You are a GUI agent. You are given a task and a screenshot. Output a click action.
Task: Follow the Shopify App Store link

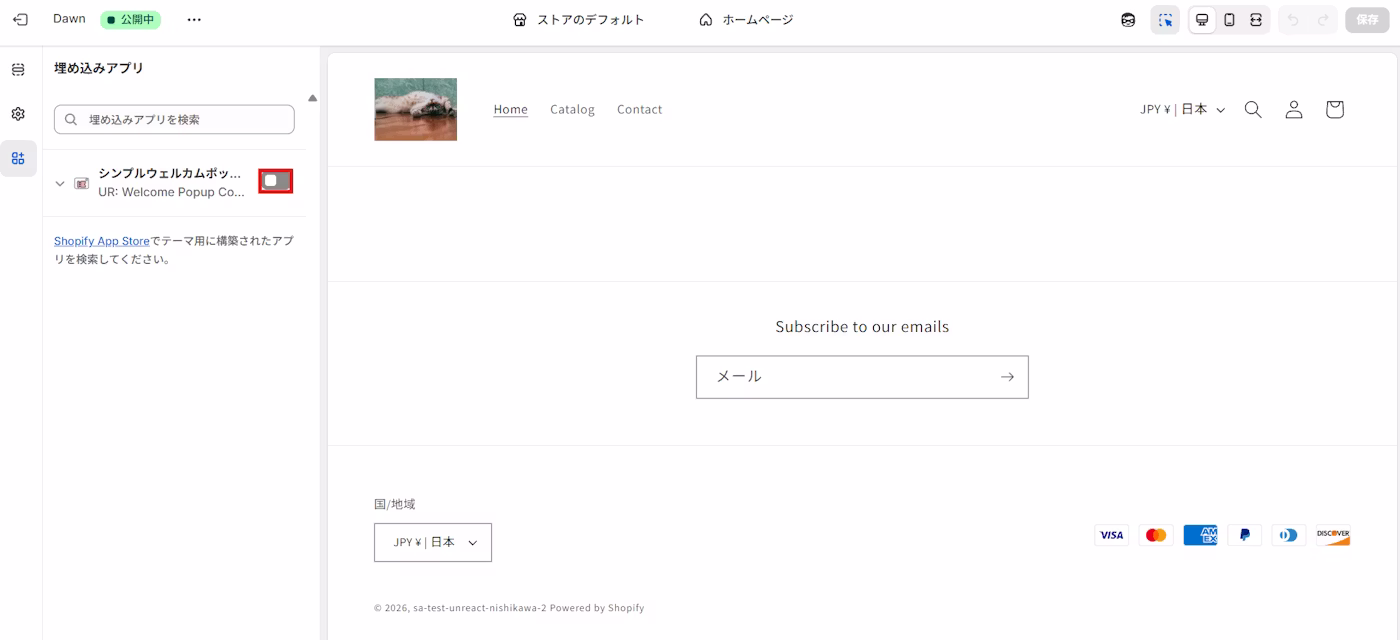coord(101,241)
